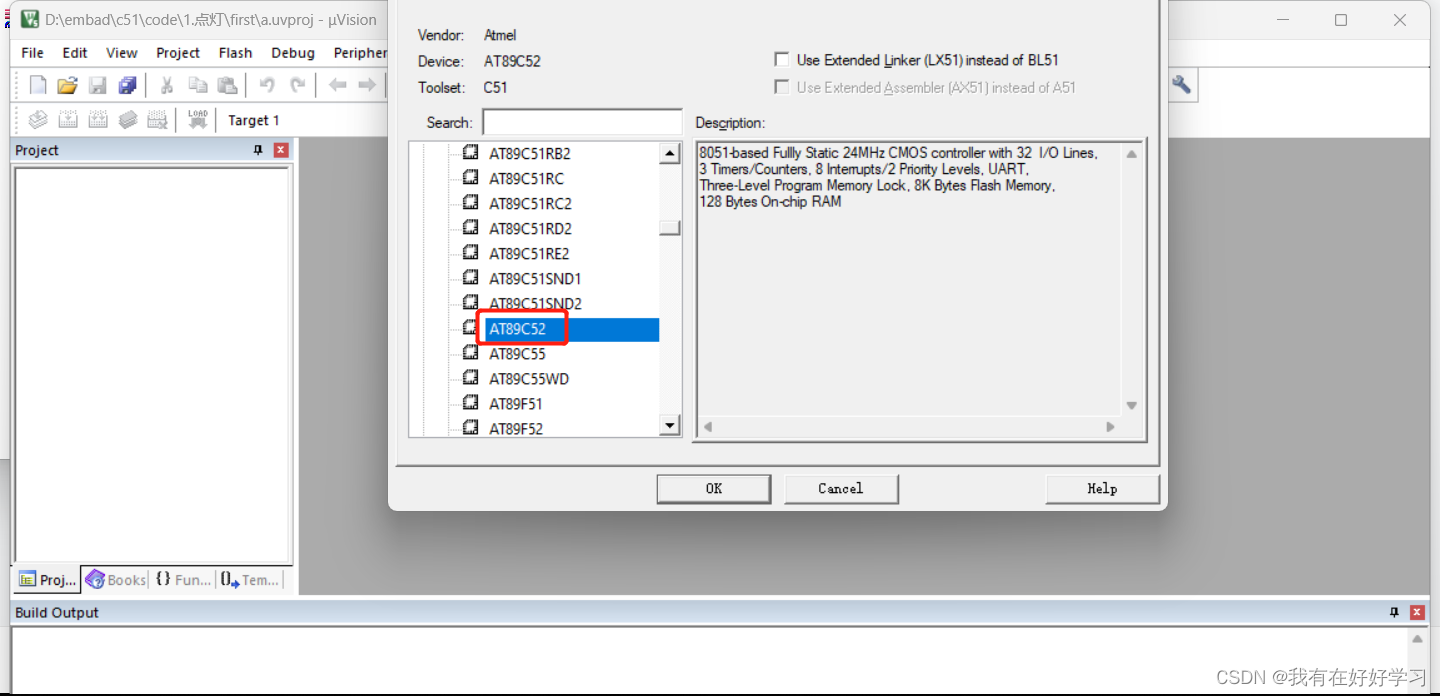Click the Translate file build toolbar icon
Viewport: 1440px width, 696px height.
(x=38, y=120)
